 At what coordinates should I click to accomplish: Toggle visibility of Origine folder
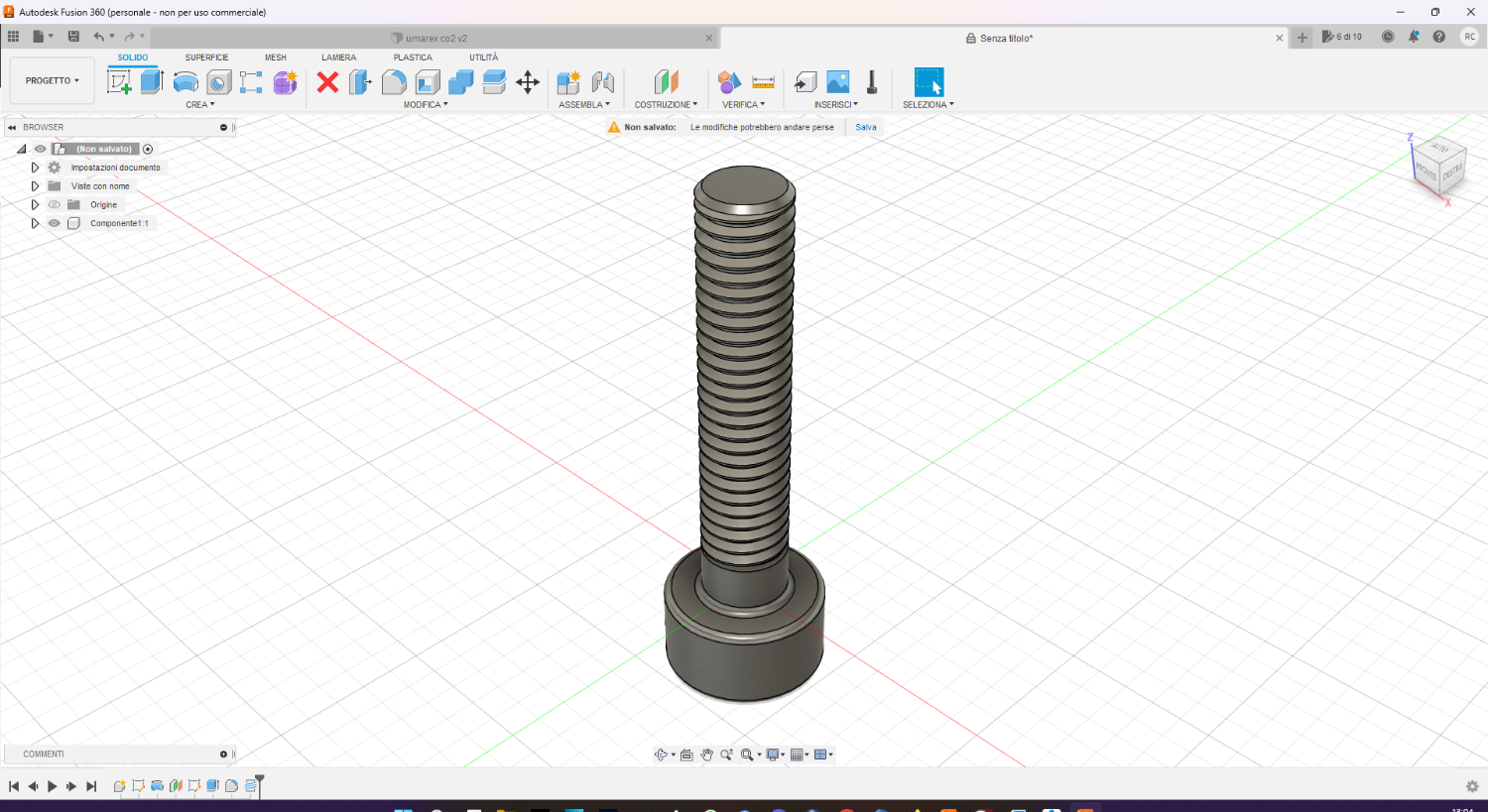point(55,205)
